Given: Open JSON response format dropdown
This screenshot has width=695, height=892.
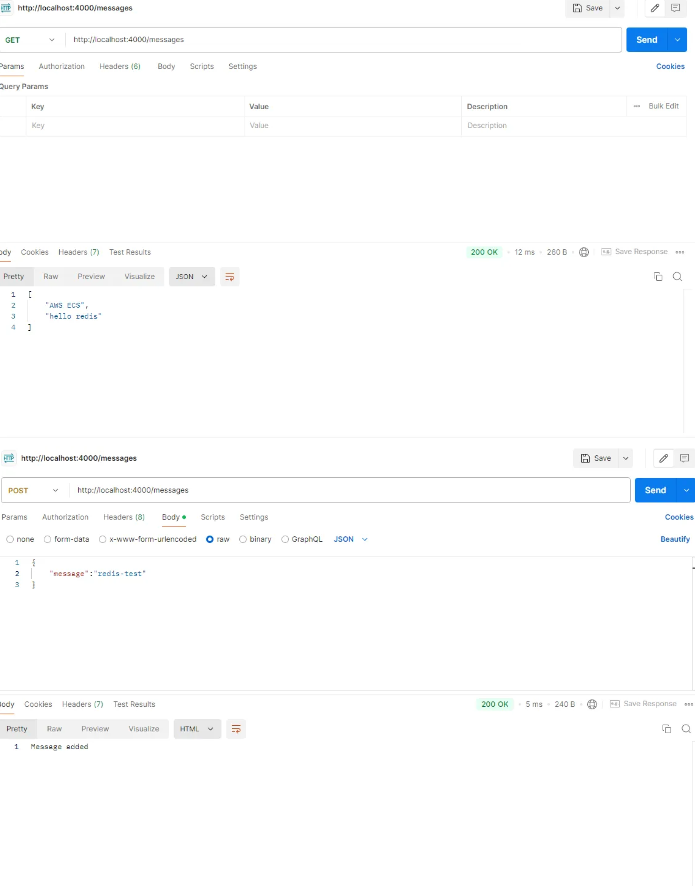Looking at the screenshot, I should (x=192, y=276).
